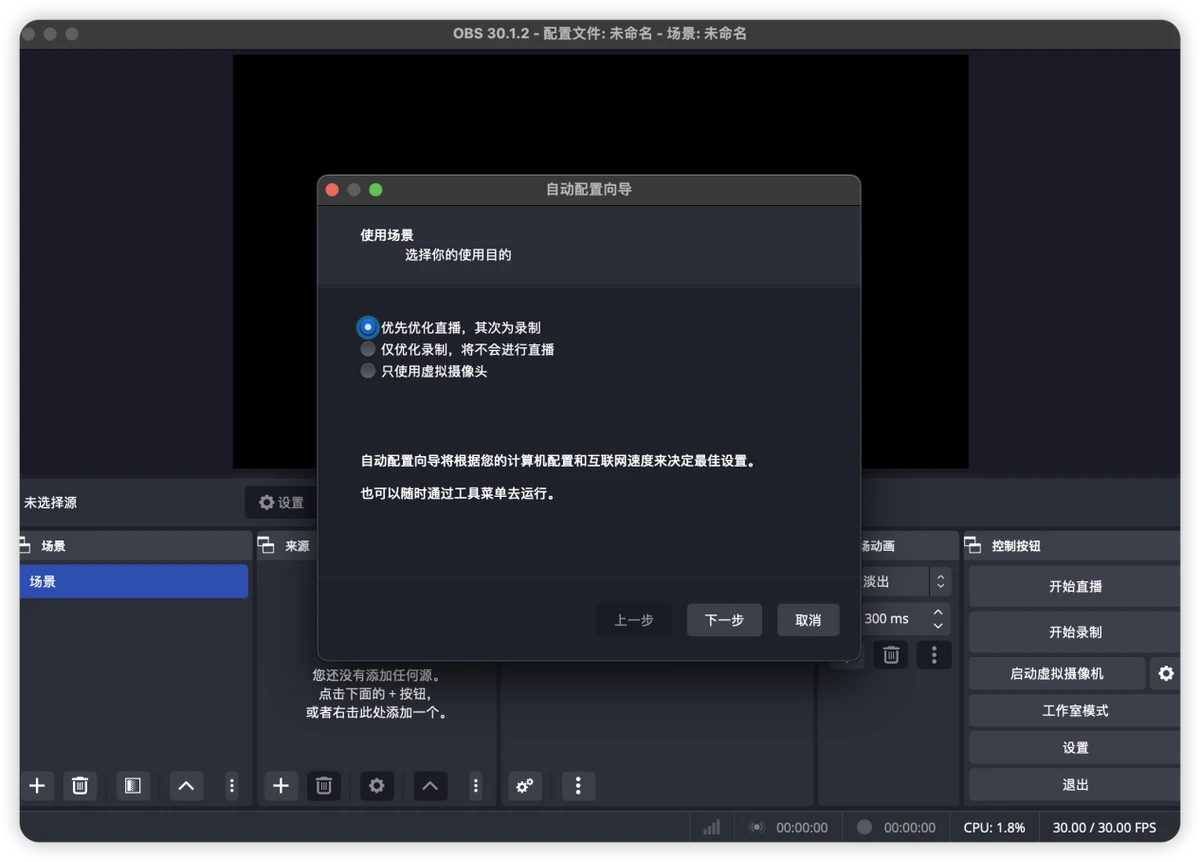This screenshot has height=862, width=1200.
Task: Click the controls dock panel icon
Action: click(973, 546)
